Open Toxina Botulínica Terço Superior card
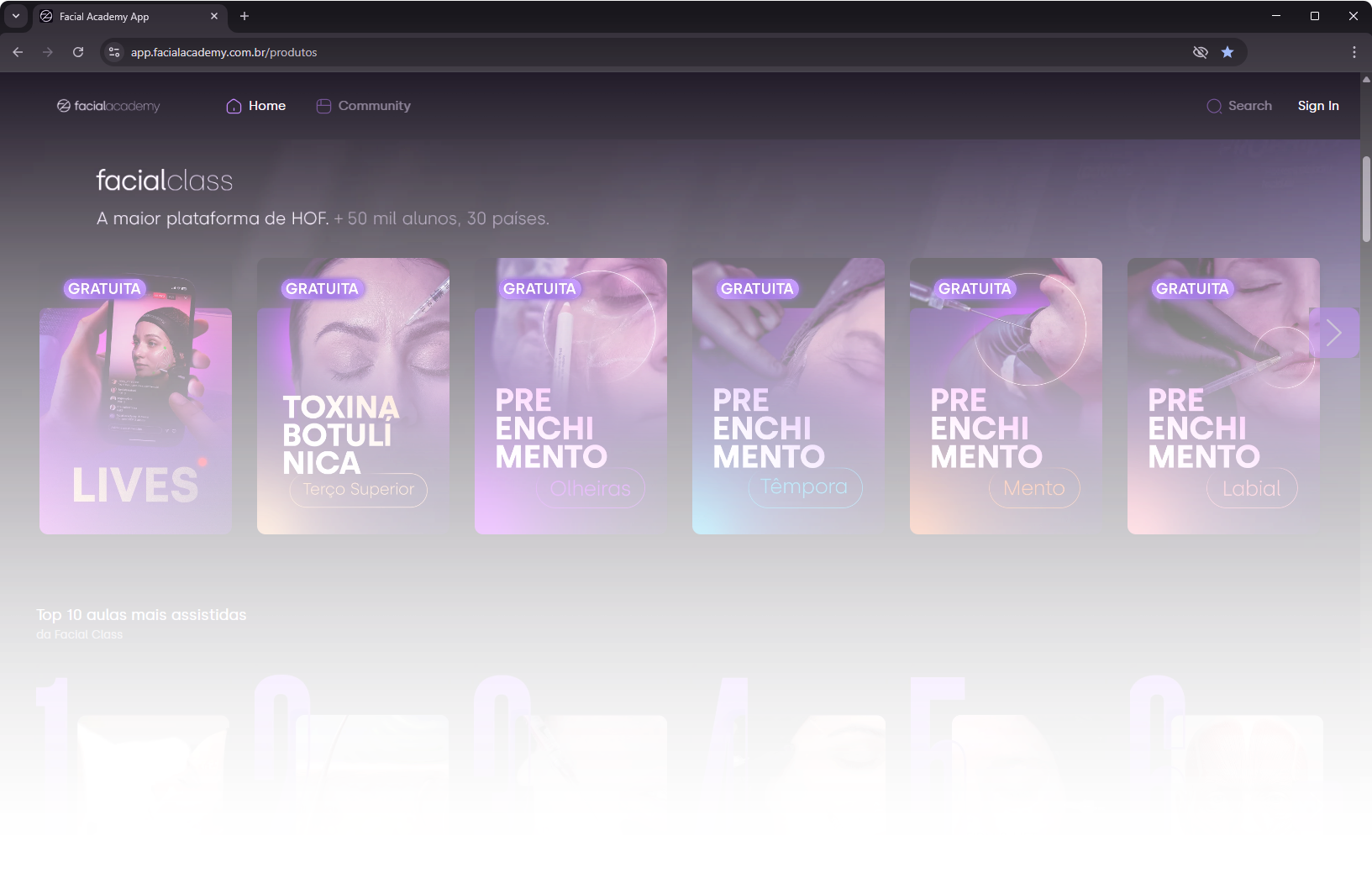The width and height of the screenshot is (1372, 878). [353, 396]
